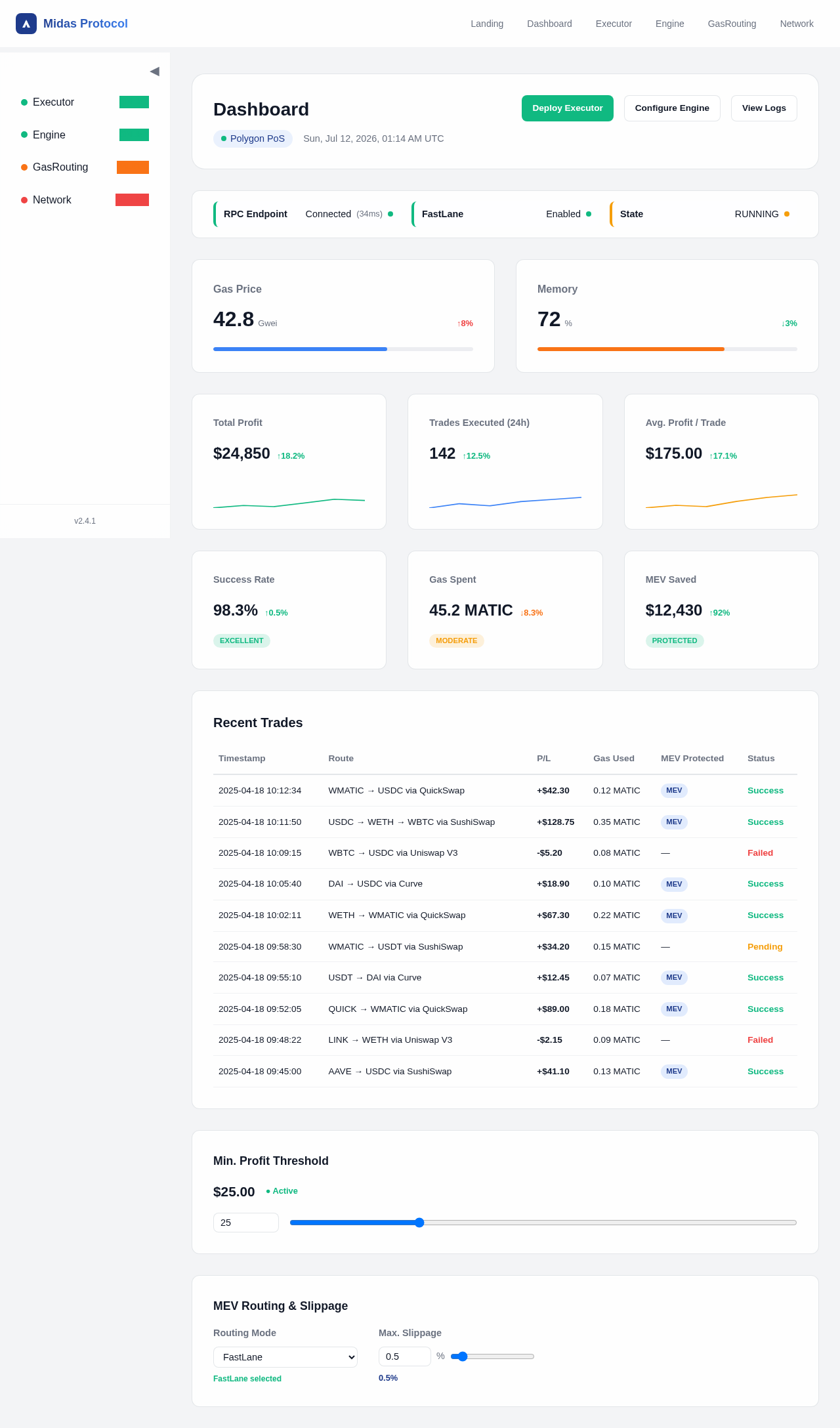Click the FastLane Enabled status dot

click(589, 214)
